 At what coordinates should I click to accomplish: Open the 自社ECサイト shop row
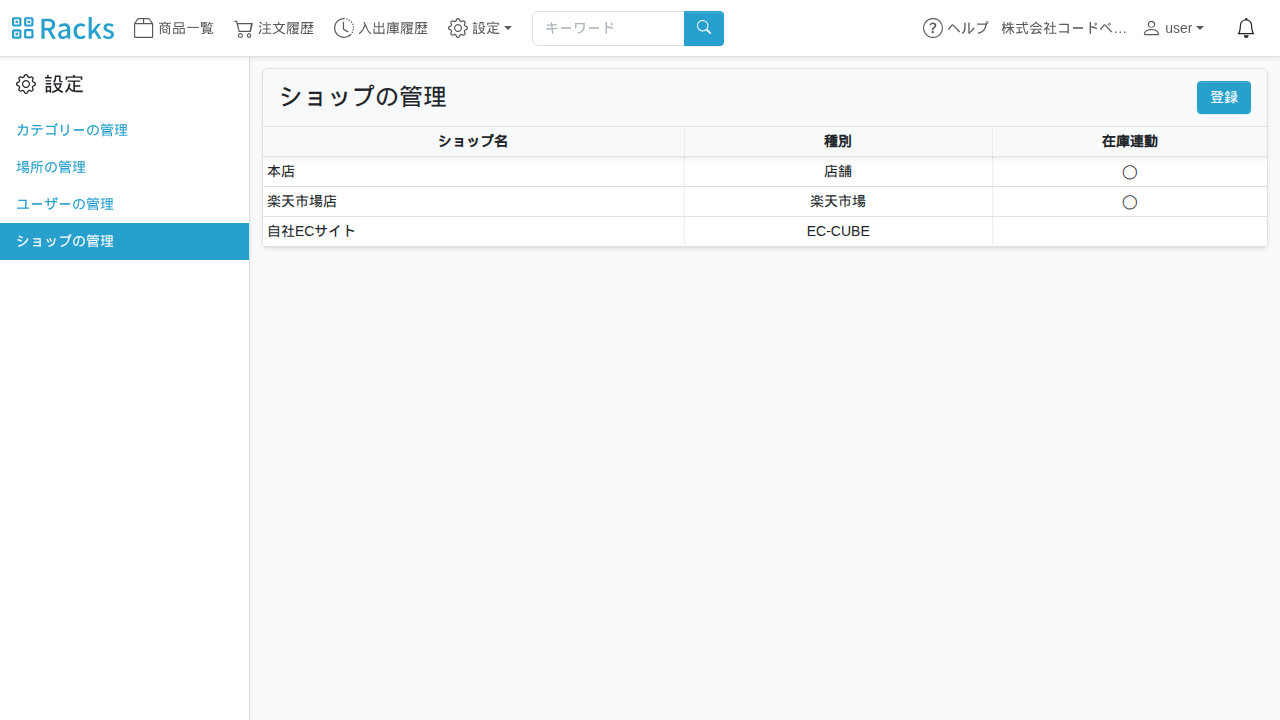[765, 232]
